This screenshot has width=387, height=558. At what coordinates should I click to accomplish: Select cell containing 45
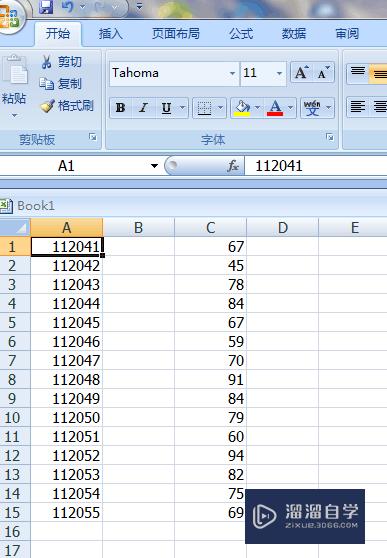tap(210, 265)
